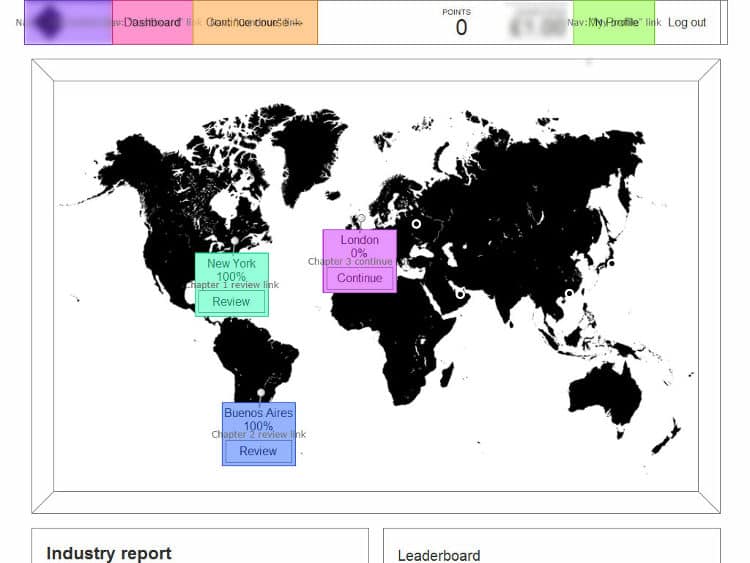Click the Leaderboard heading
This screenshot has height=563, width=750.
coord(439,555)
